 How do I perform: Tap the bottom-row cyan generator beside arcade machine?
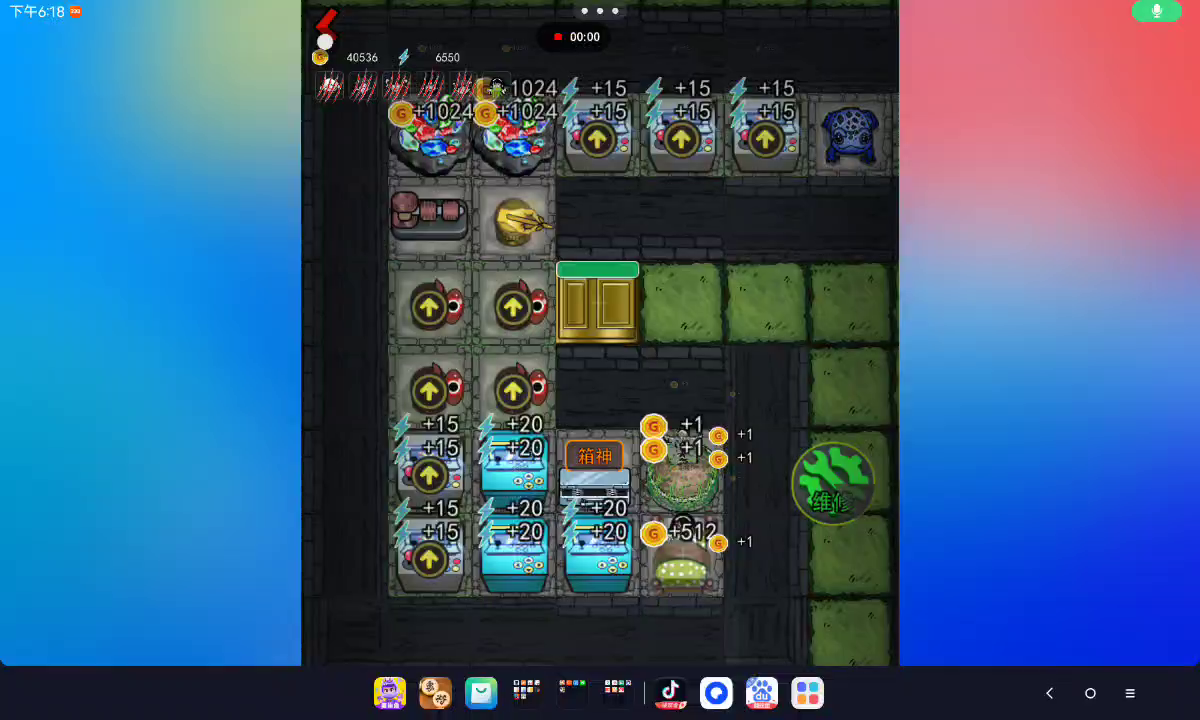click(514, 555)
